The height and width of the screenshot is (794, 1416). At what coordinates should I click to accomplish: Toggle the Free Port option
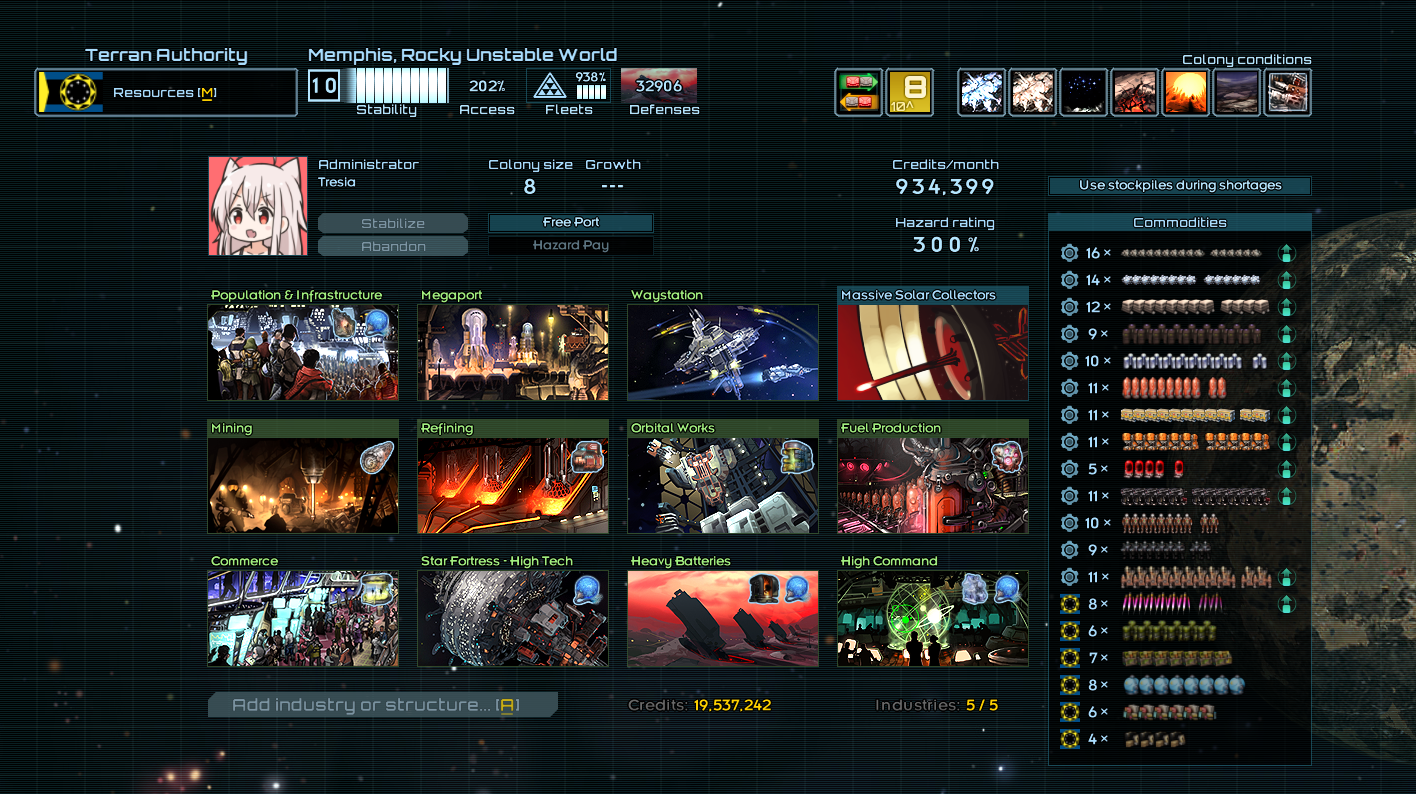click(571, 223)
